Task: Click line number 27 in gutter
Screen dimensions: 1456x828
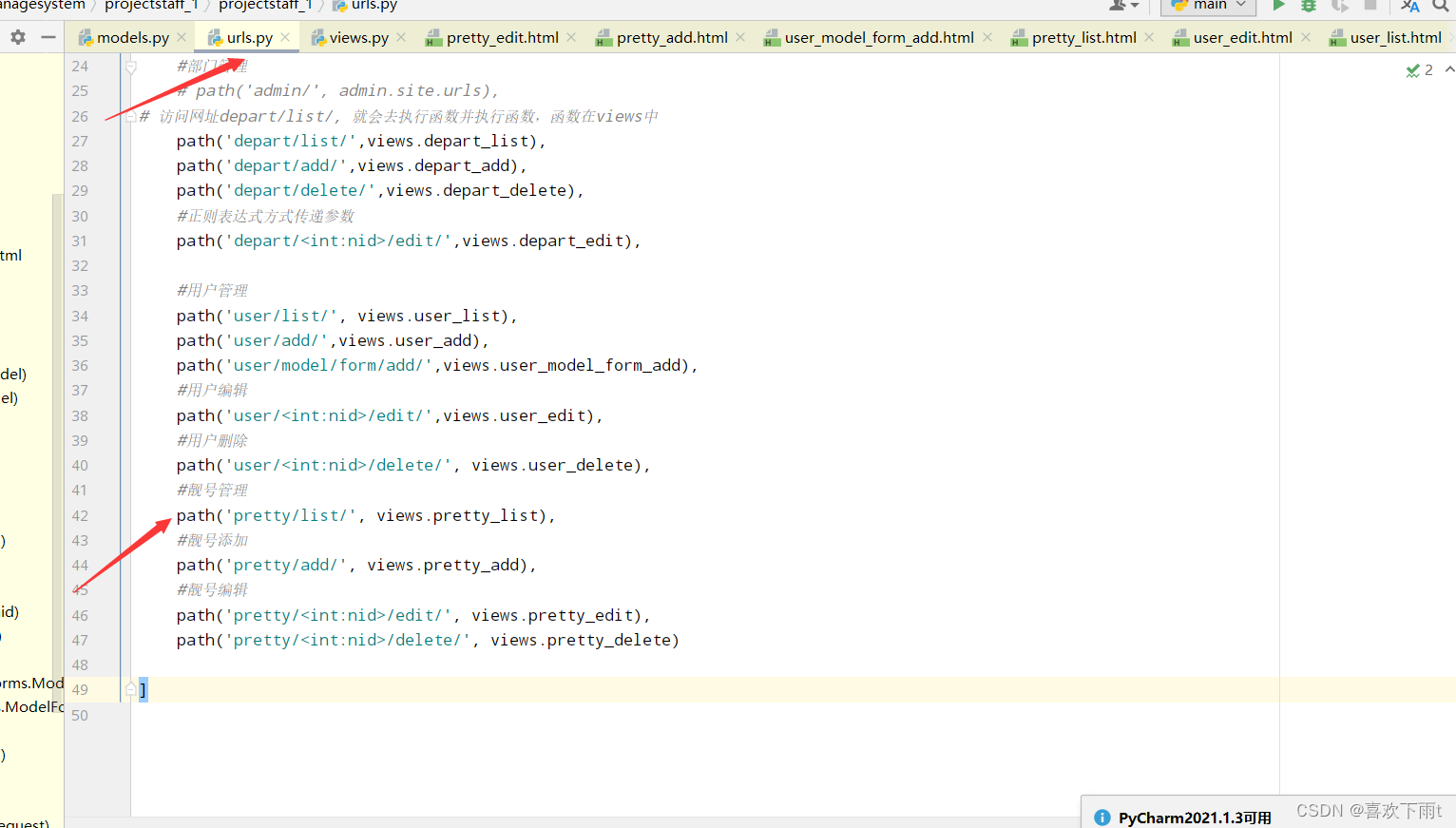Action: tap(80, 141)
